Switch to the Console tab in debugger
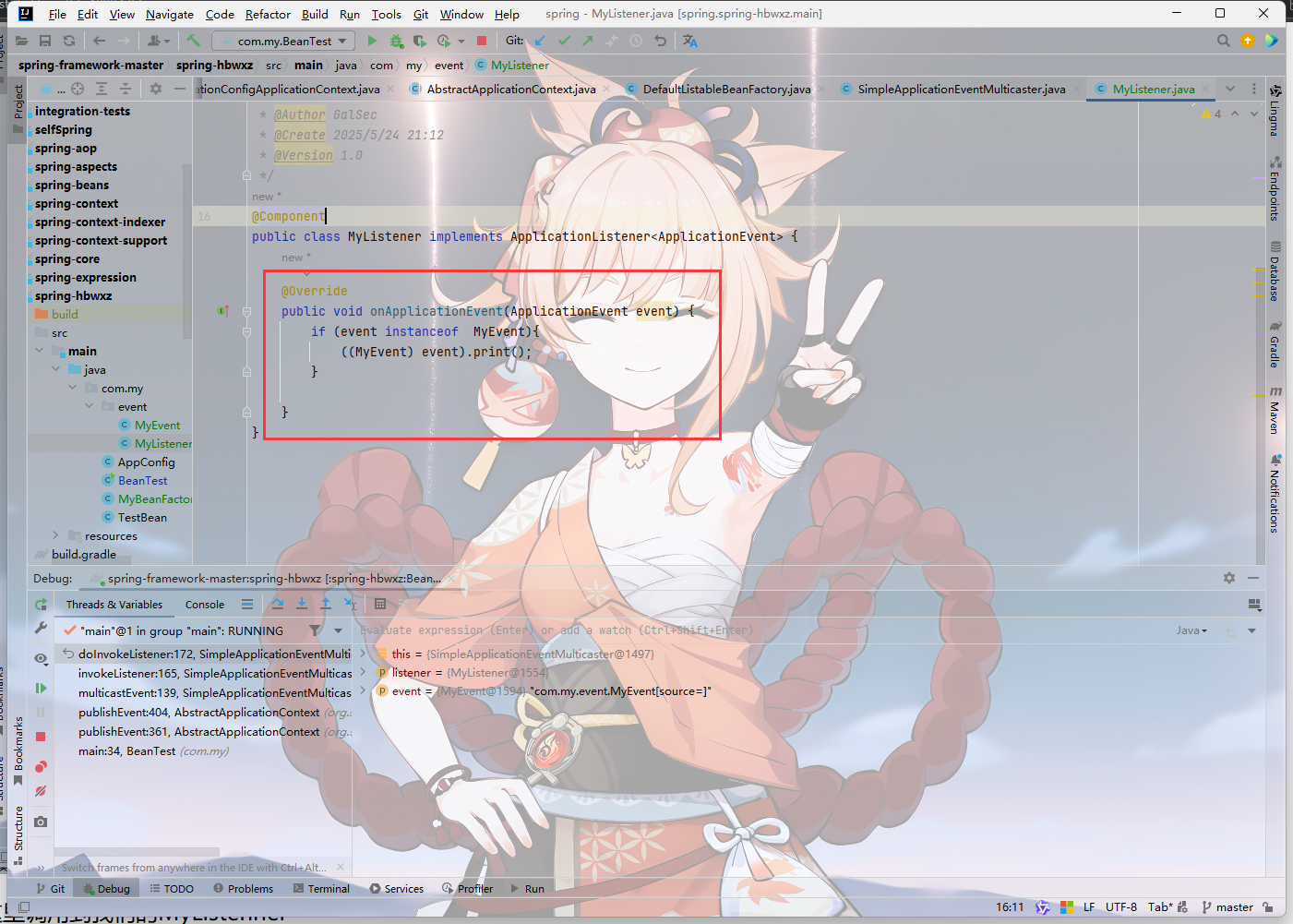The width and height of the screenshot is (1293, 924). pyautogui.click(x=205, y=605)
